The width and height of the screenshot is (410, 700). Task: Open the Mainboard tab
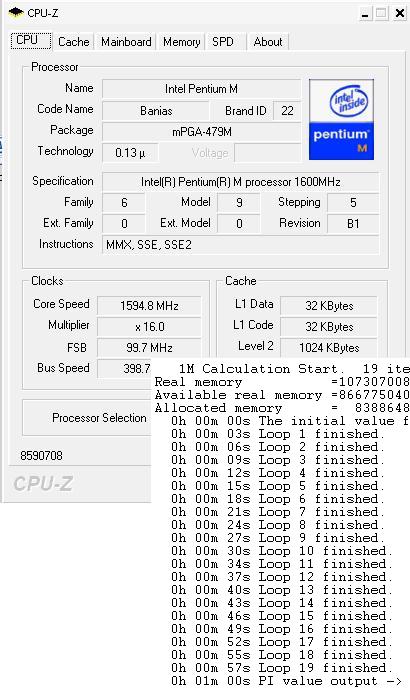[126, 42]
